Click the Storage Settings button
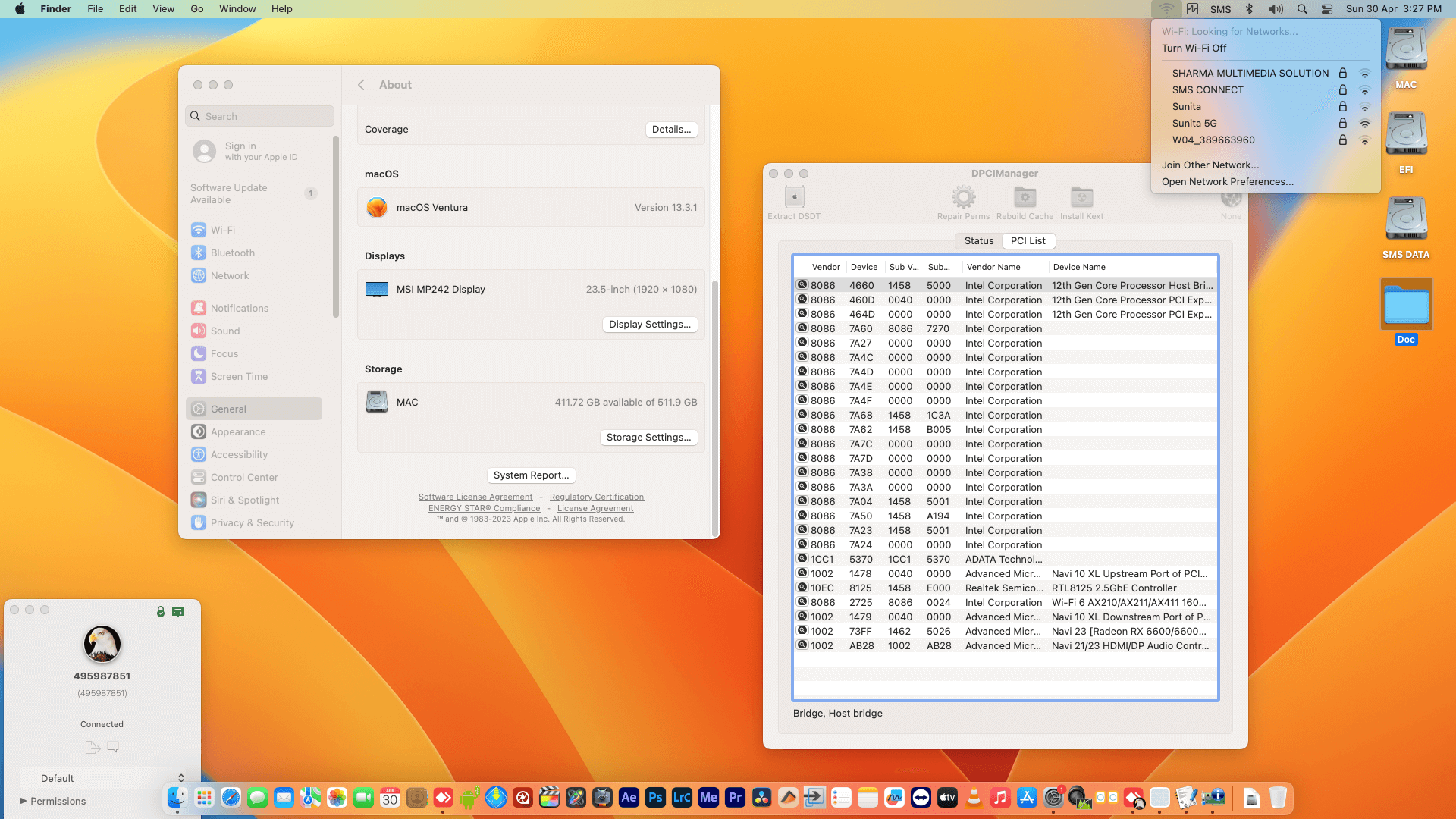This screenshot has height=819, width=1456. point(648,438)
